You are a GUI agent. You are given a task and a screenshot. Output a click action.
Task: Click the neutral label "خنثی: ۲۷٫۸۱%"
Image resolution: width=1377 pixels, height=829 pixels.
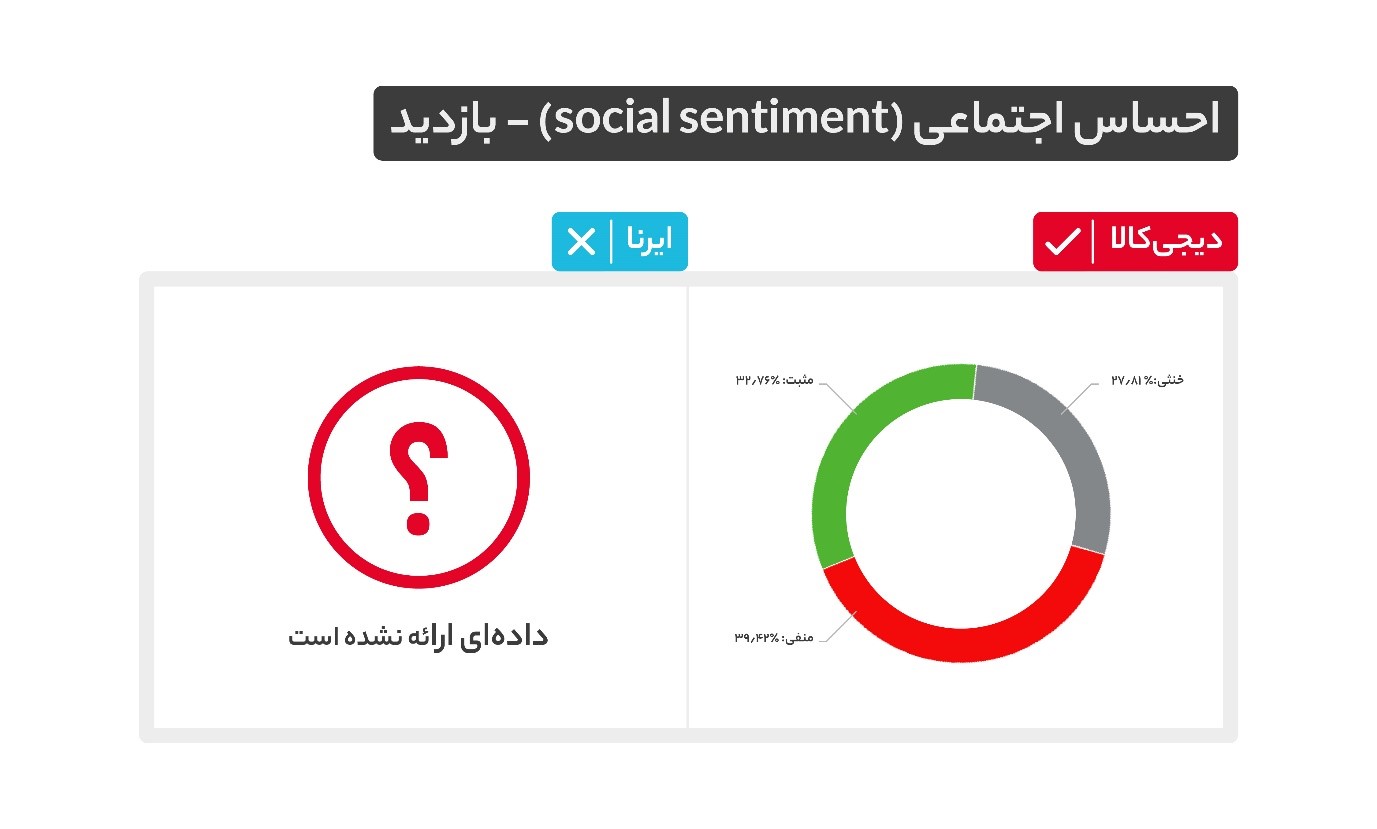[x=1147, y=380]
